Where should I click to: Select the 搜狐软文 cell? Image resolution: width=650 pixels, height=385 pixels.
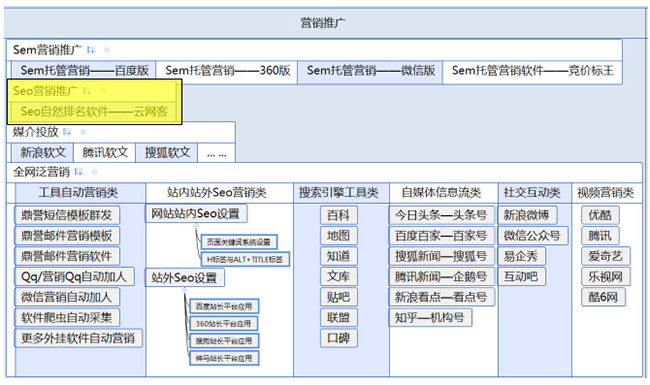click(x=167, y=153)
